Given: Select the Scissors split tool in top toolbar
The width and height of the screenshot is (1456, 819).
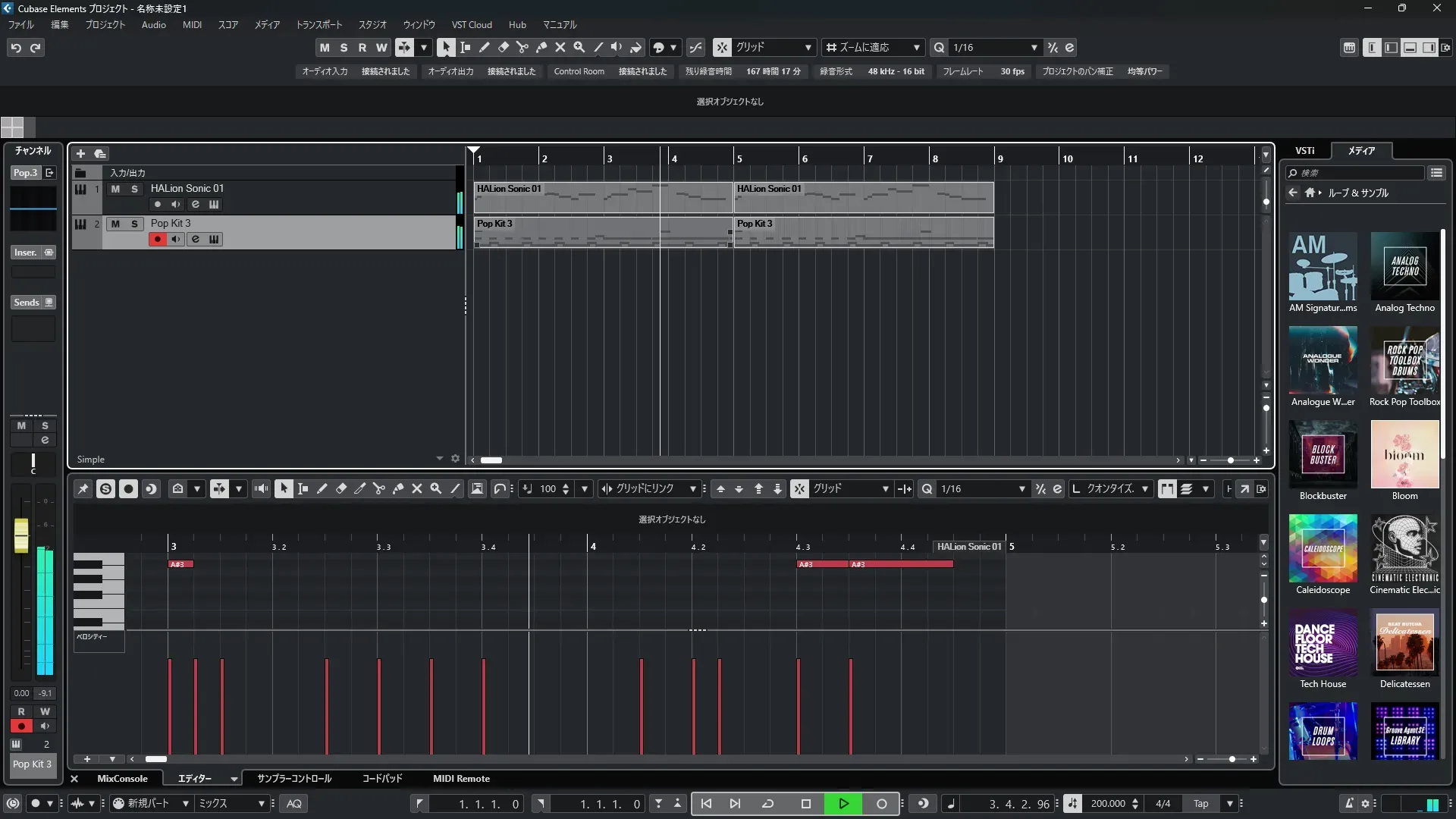Looking at the screenshot, I should tap(522, 47).
